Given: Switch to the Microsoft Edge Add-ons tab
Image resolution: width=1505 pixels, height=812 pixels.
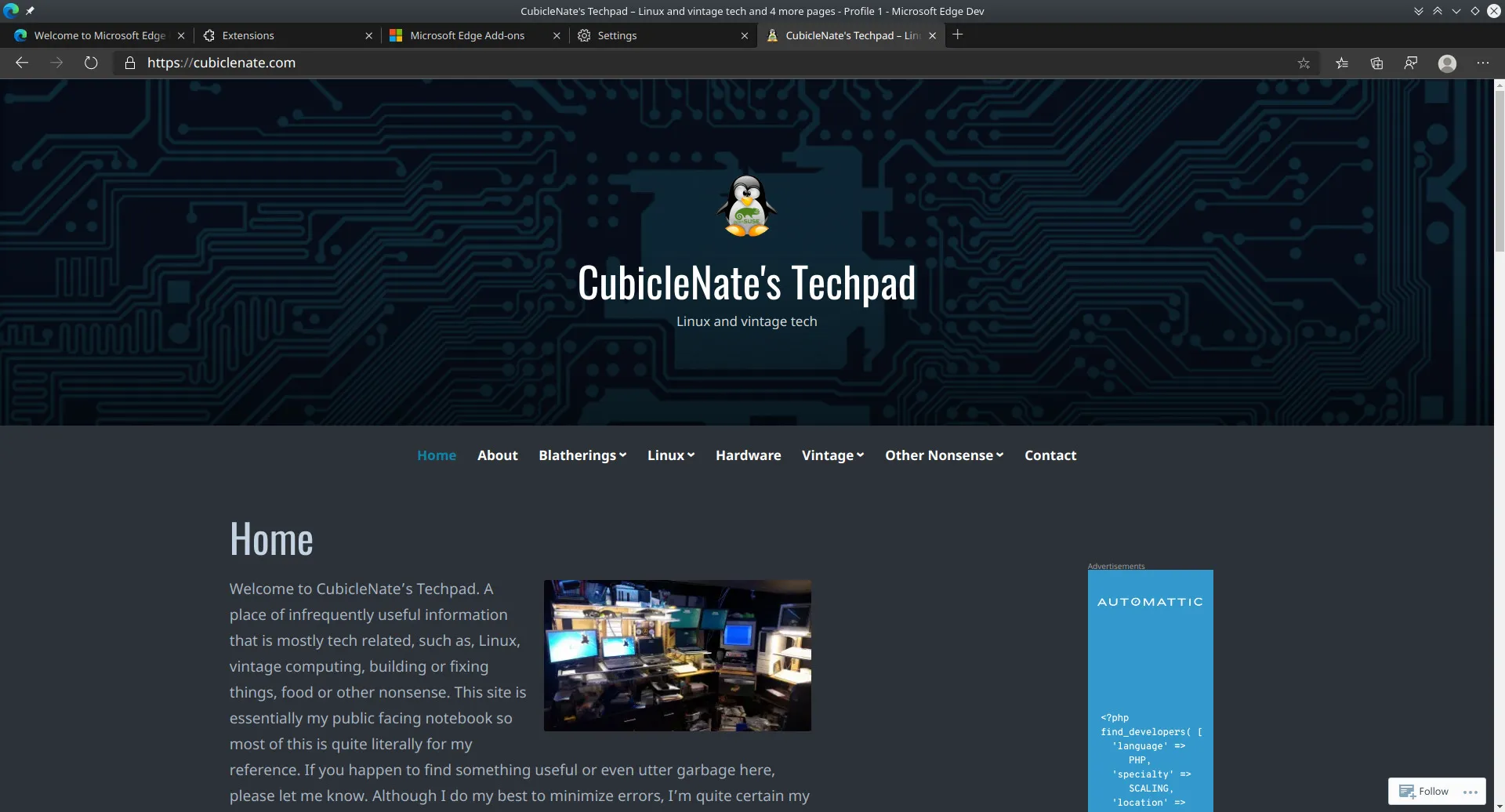Looking at the screenshot, I should tap(467, 35).
